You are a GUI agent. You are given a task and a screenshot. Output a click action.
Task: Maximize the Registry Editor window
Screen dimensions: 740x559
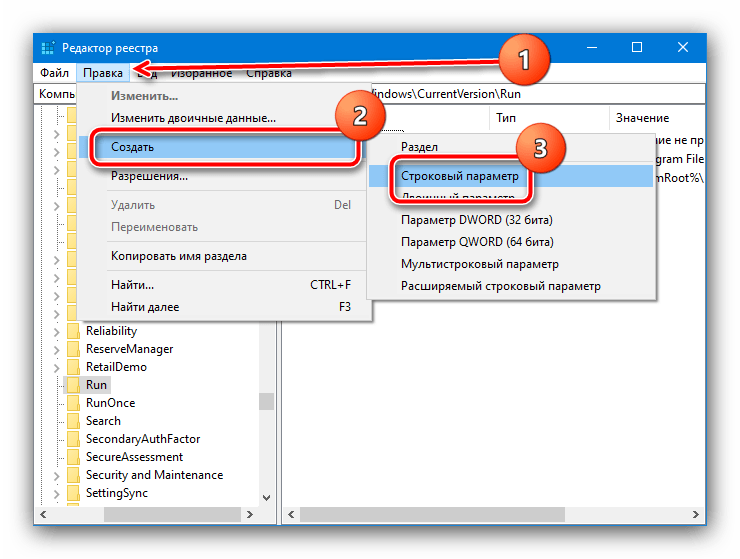(x=637, y=47)
